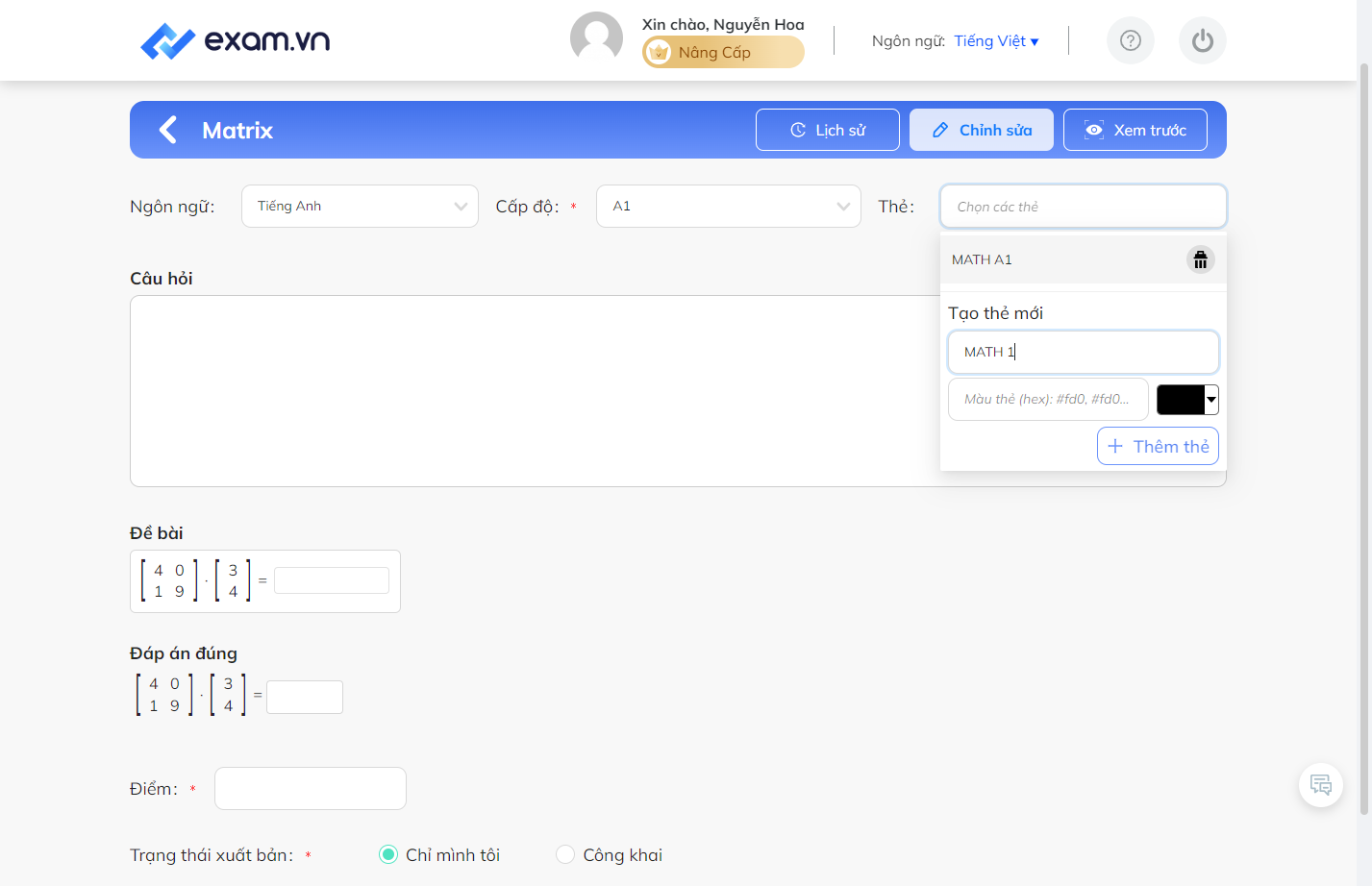
Task: Open the user avatar profile picture
Action: pyautogui.click(x=596, y=37)
